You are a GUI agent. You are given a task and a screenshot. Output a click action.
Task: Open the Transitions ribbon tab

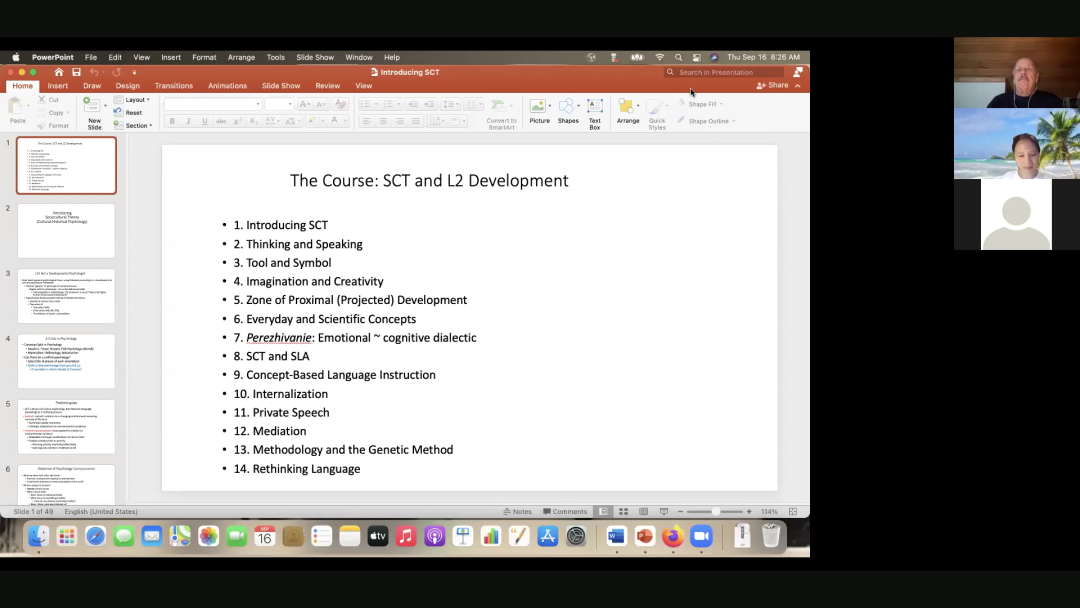click(x=173, y=86)
